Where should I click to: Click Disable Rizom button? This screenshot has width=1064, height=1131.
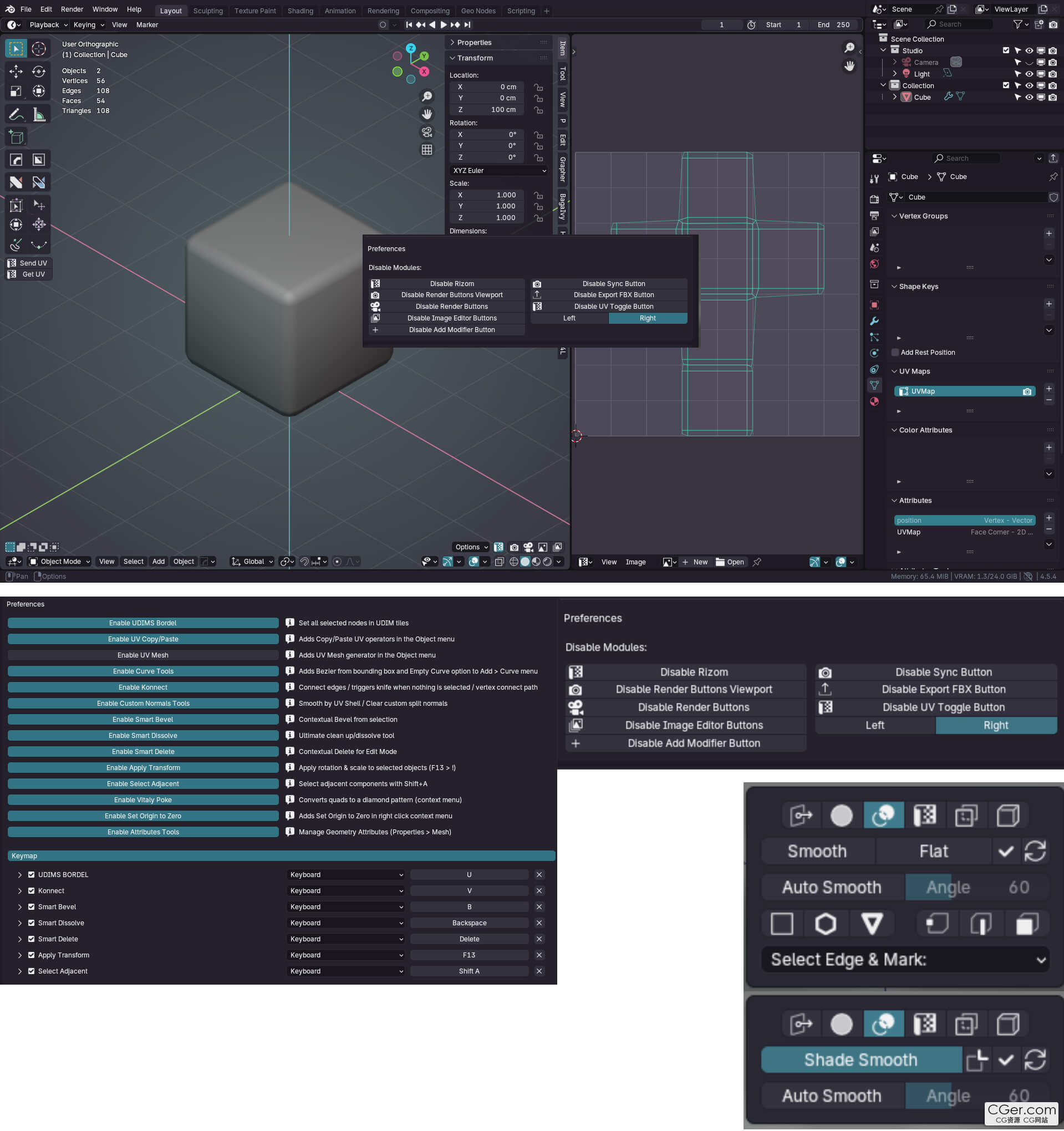(x=451, y=283)
